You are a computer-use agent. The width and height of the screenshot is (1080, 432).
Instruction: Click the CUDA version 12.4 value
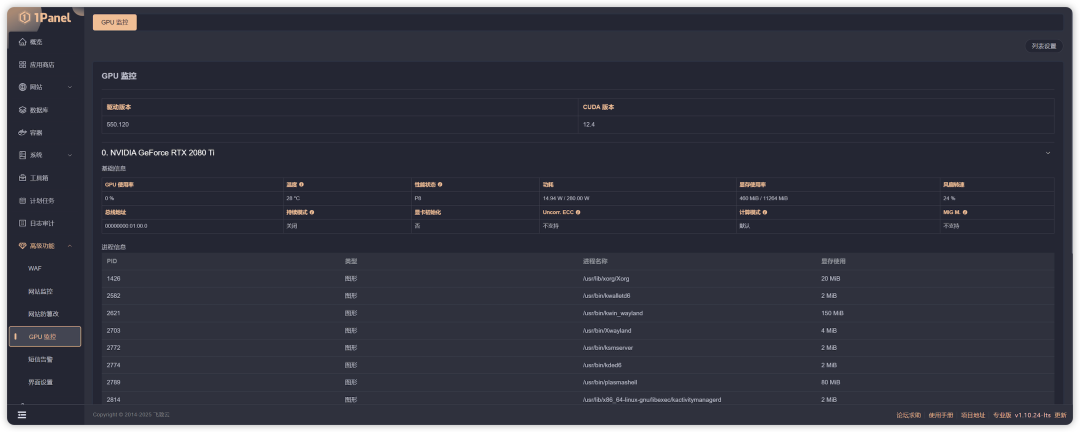[x=589, y=125]
